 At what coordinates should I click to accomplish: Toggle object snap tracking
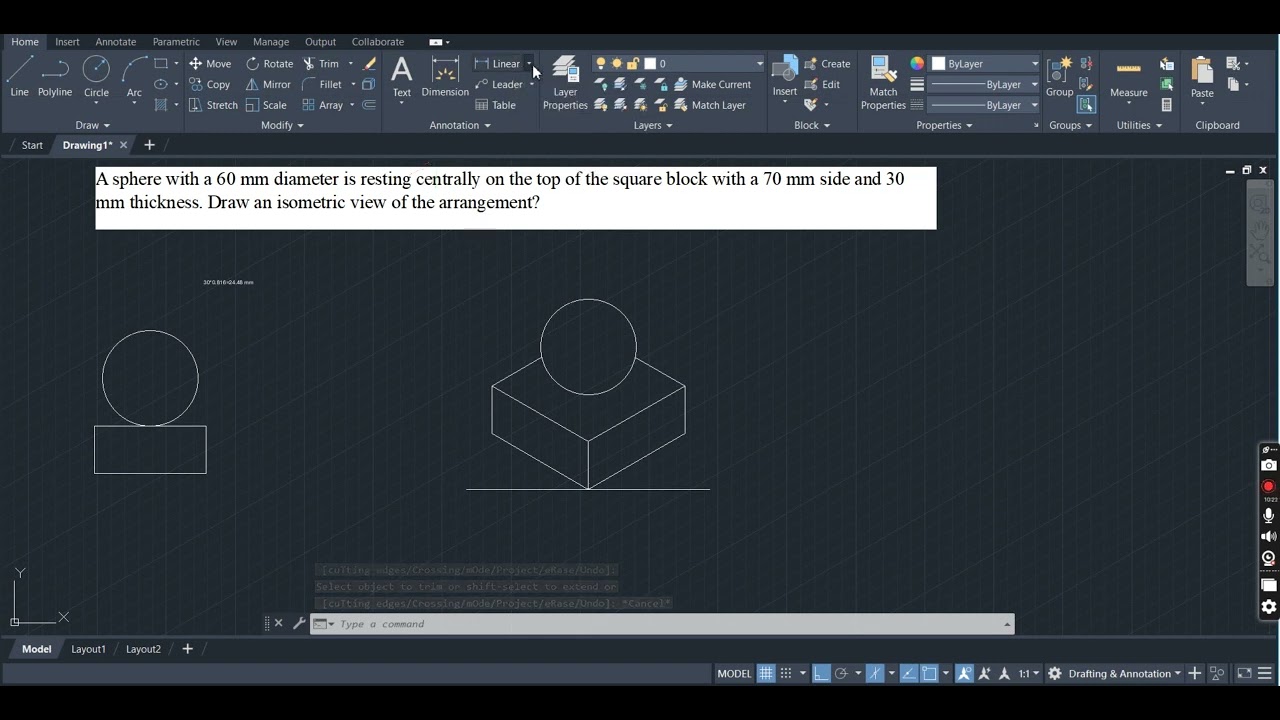tap(908, 673)
